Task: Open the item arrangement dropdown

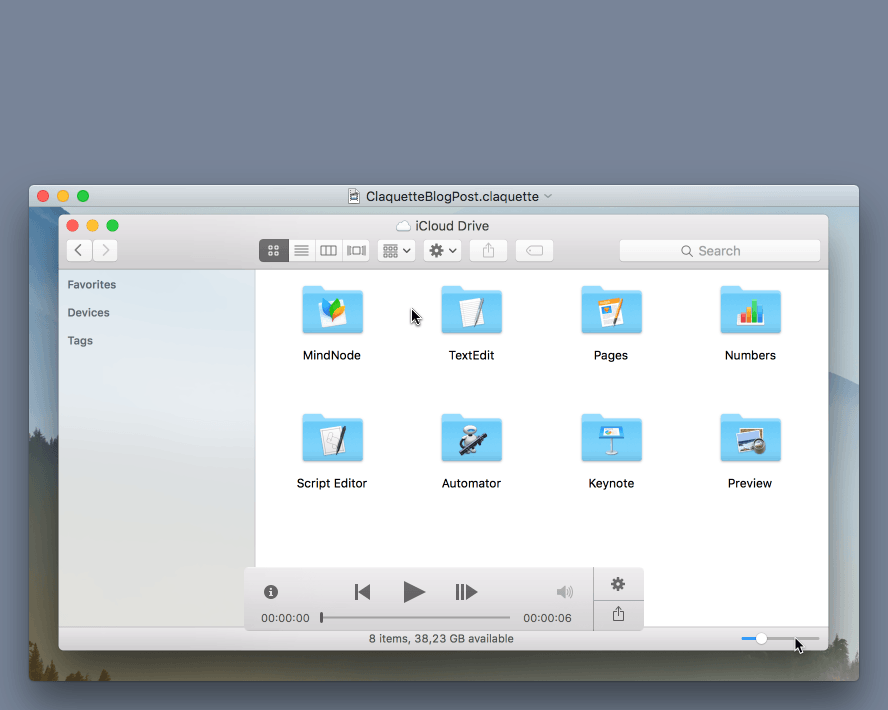Action: coord(396,250)
